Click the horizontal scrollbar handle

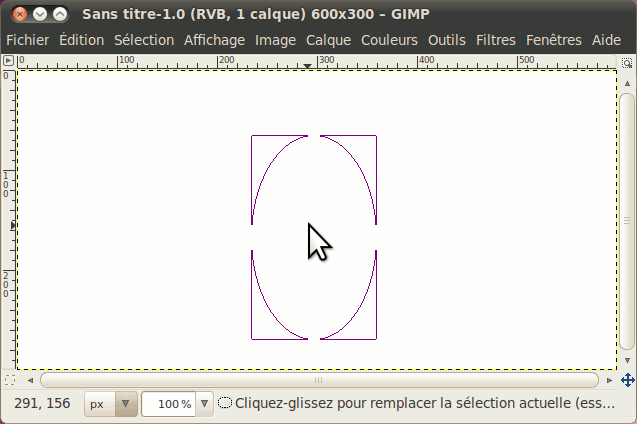(x=318, y=380)
